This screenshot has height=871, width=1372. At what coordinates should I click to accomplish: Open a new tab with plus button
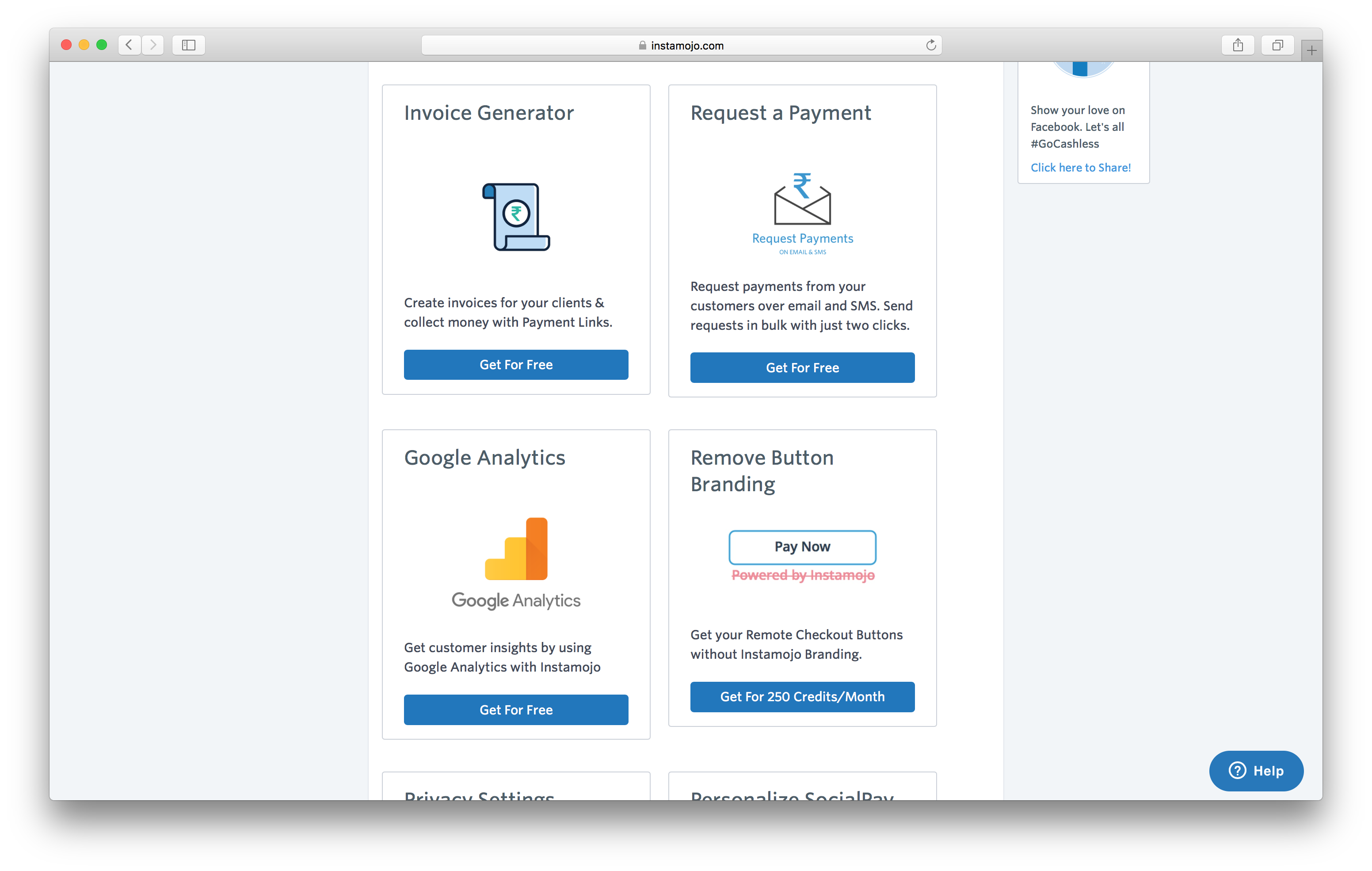[1311, 51]
